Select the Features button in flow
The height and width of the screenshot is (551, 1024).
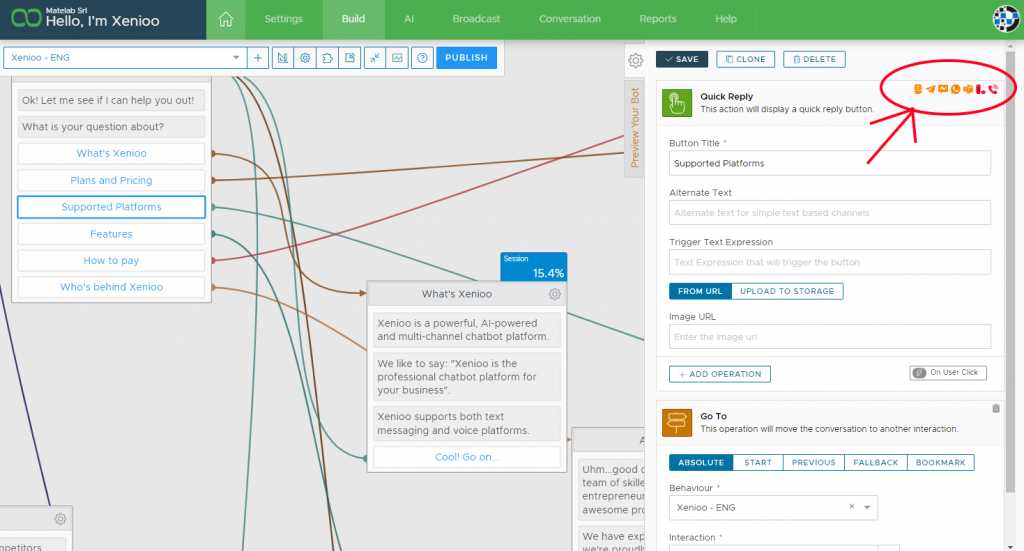pos(111,234)
